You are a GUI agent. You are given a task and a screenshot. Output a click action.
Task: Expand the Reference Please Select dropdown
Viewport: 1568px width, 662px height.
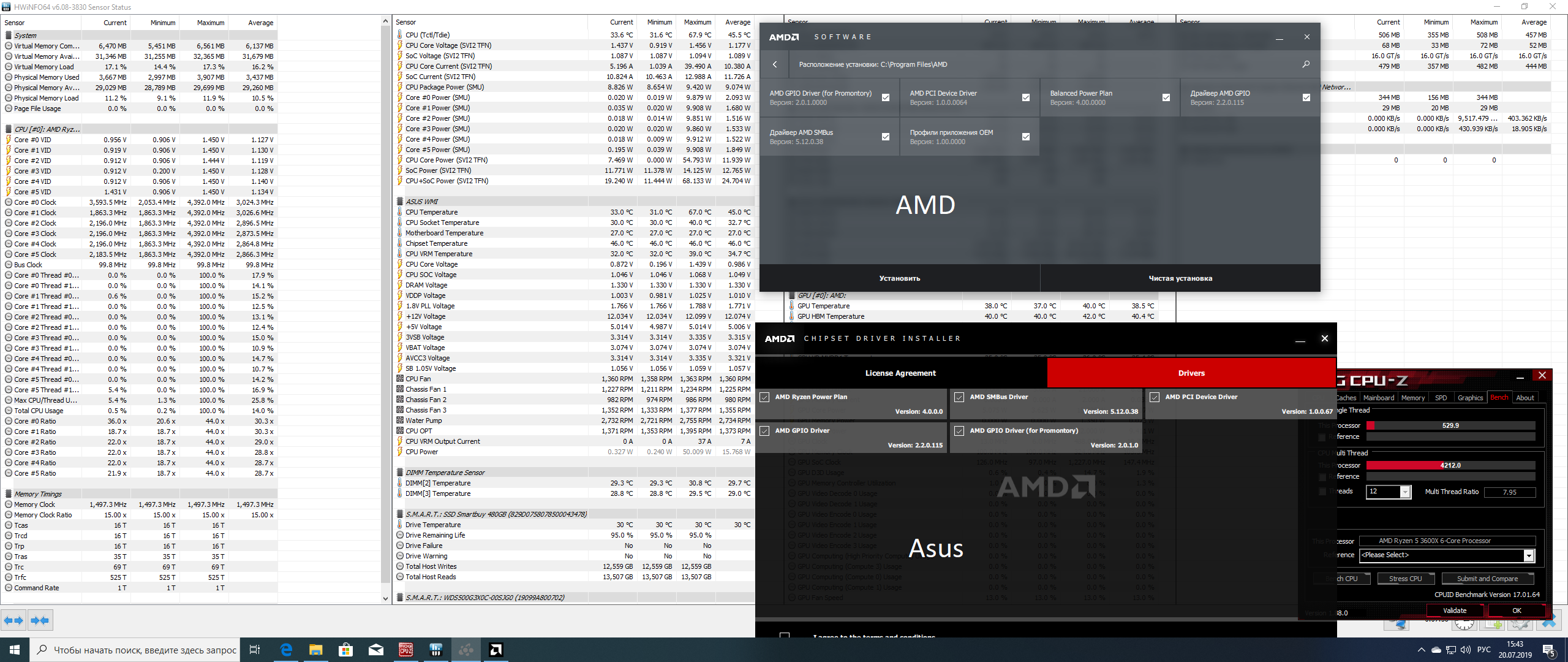point(1528,555)
